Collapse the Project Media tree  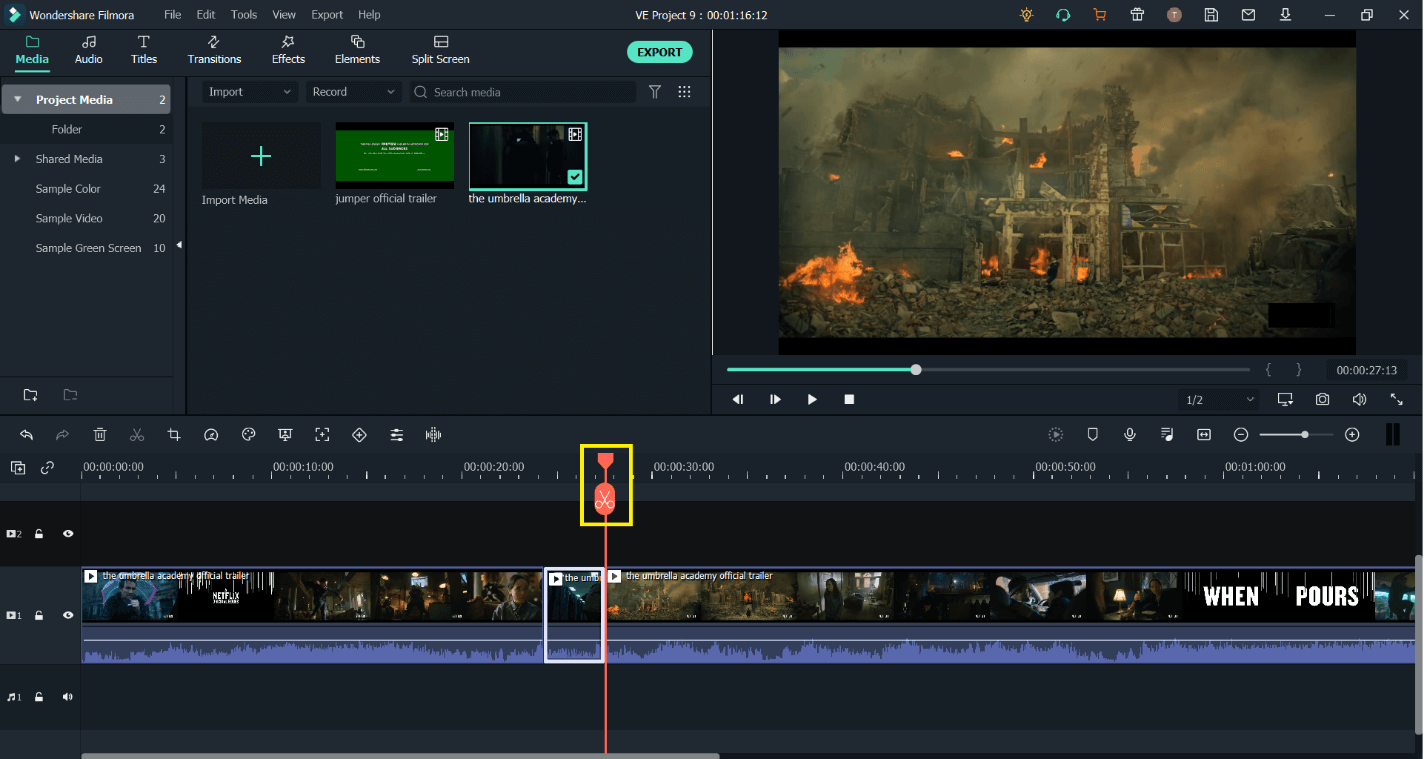17,100
